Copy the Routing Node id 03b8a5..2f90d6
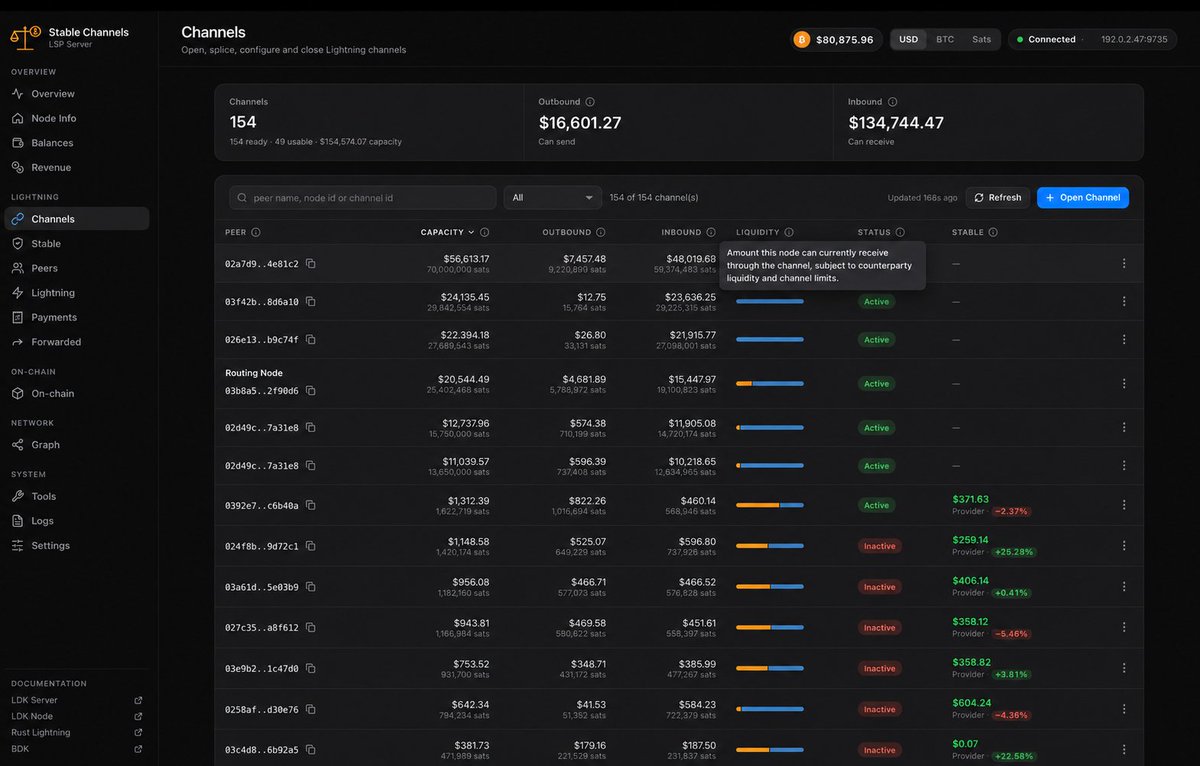1200x766 pixels. click(x=311, y=391)
